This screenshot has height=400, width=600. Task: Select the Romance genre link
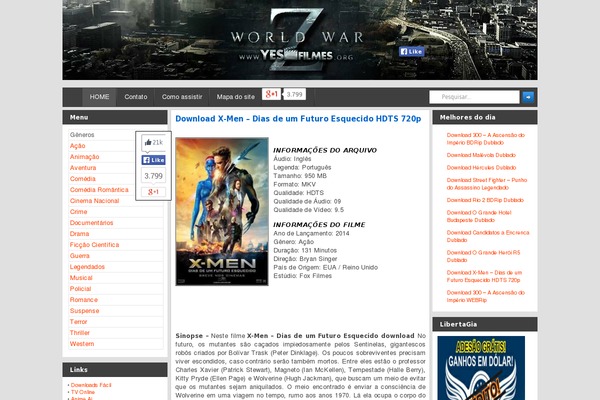pyautogui.click(x=84, y=300)
